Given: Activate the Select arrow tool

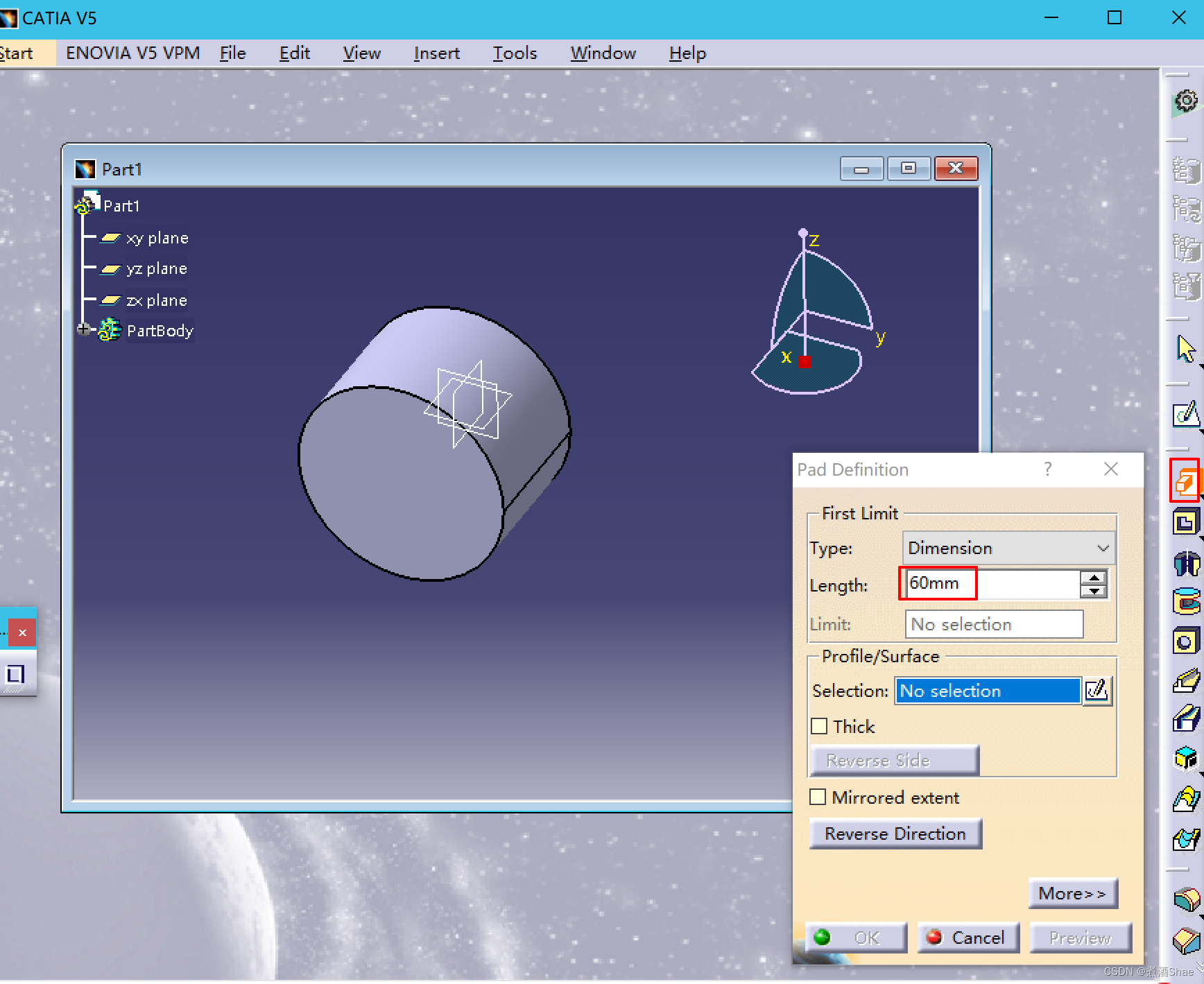Looking at the screenshot, I should (x=1185, y=349).
